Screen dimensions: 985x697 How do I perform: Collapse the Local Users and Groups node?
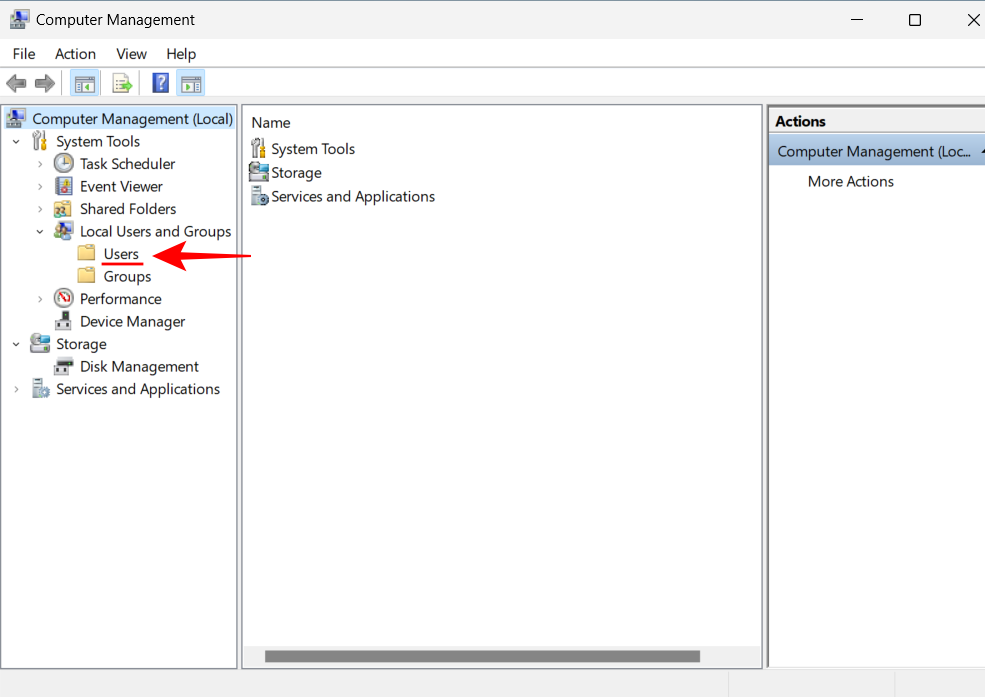click(x=40, y=231)
